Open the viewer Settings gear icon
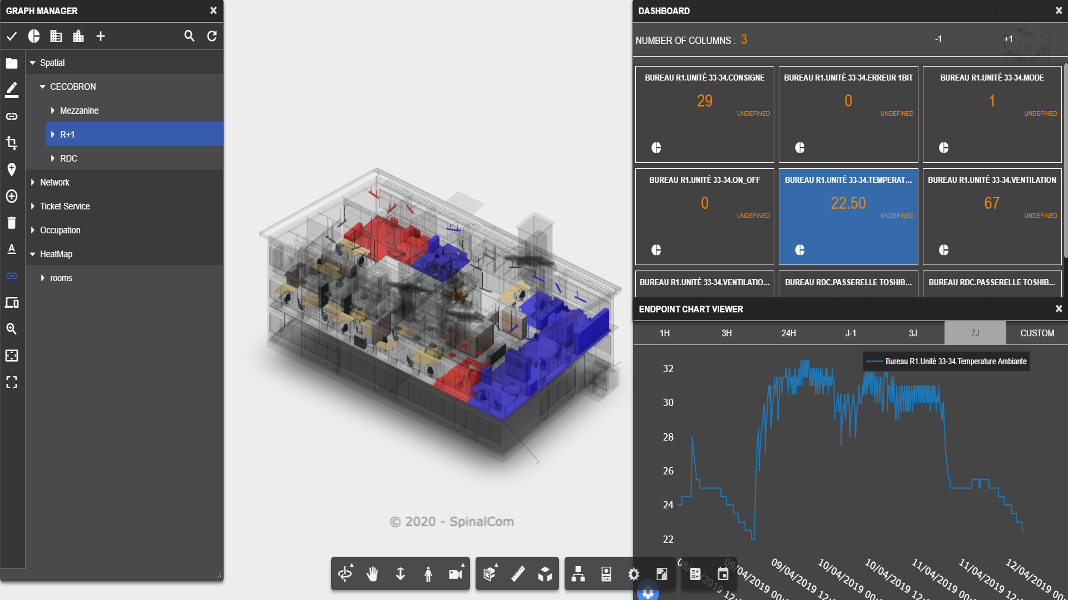 633,573
